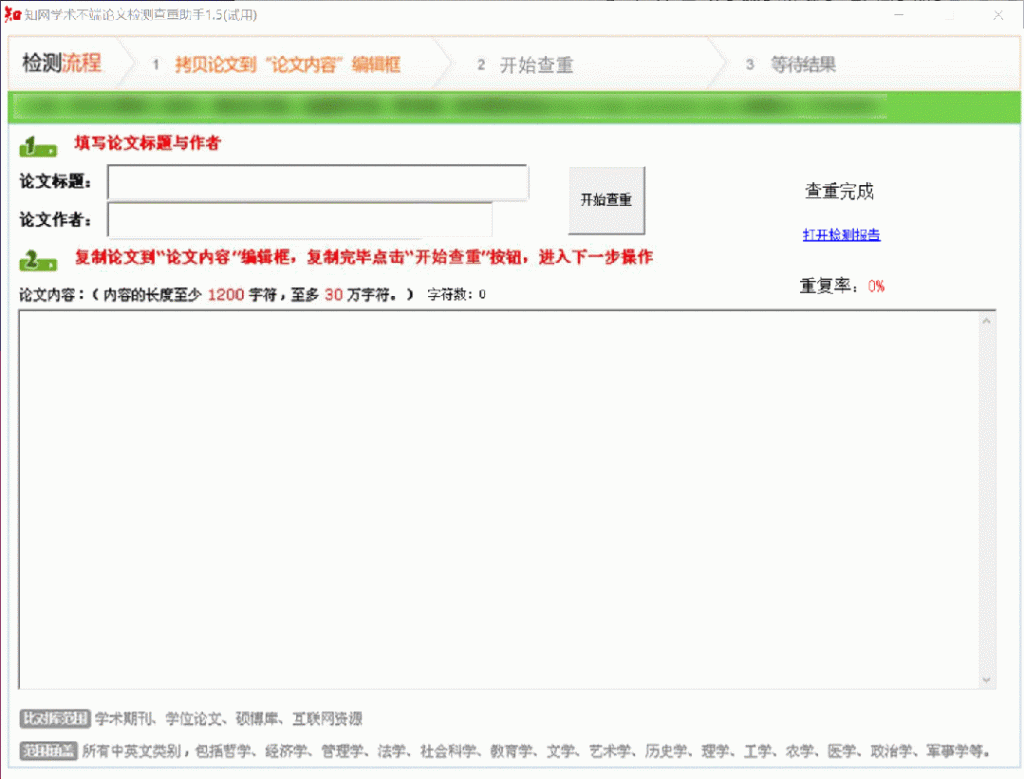Click the 范围涵盖 badge
Viewport: 1024px width, 779px height.
click(48, 751)
